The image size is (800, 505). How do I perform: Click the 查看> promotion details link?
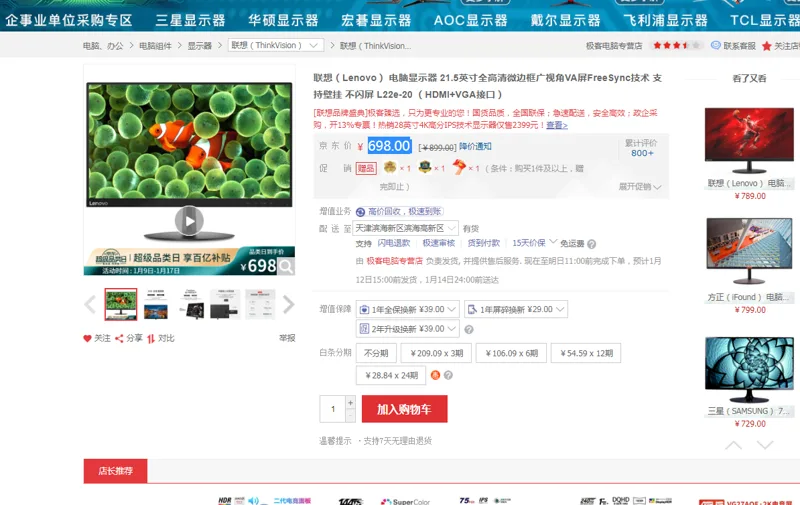pos(557,125)
